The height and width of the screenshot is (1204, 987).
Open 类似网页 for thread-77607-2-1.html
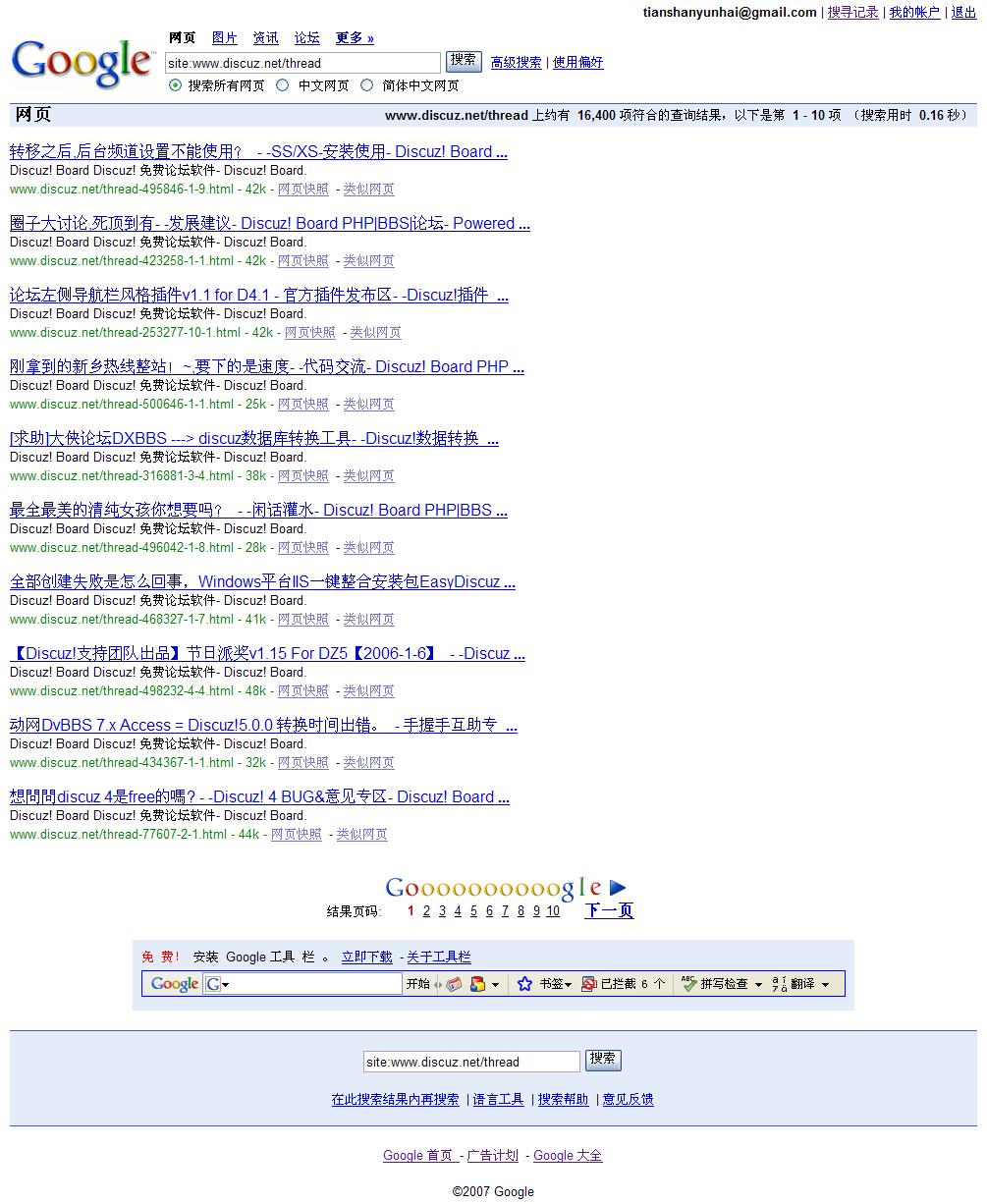pyautogui.click(x=361, y=835)
